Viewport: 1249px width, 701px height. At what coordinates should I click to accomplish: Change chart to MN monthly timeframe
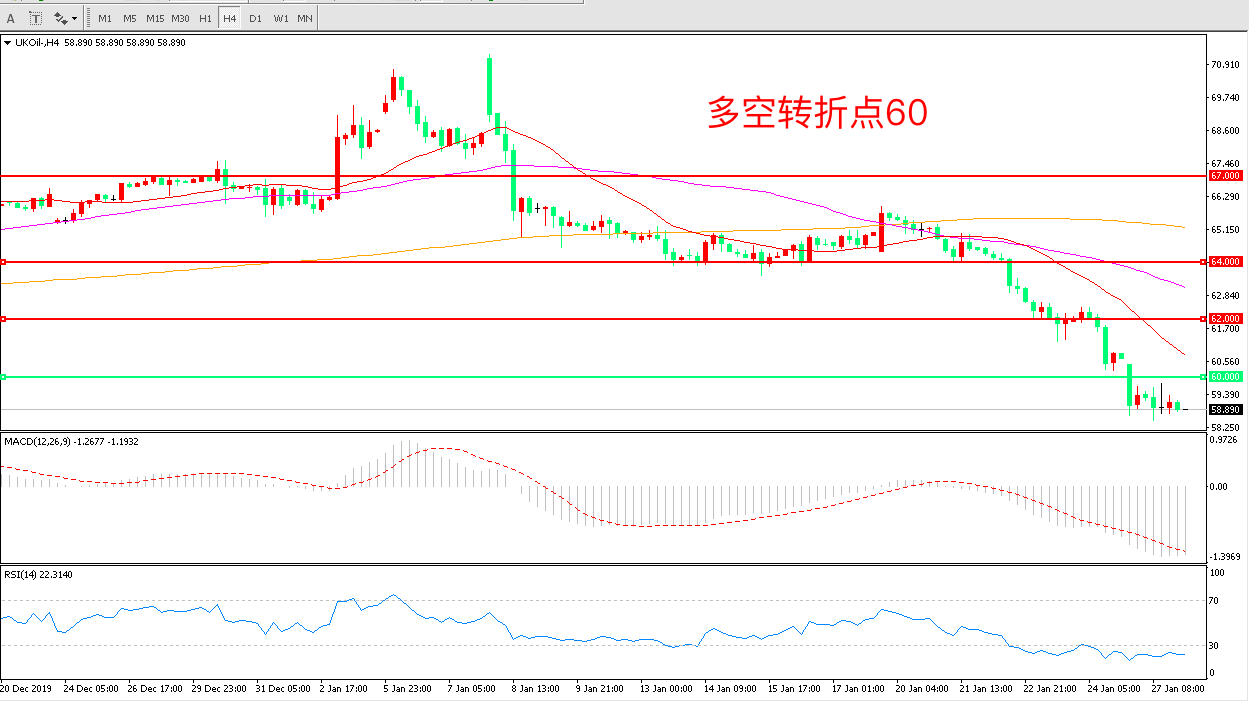(x=305, y=18)
